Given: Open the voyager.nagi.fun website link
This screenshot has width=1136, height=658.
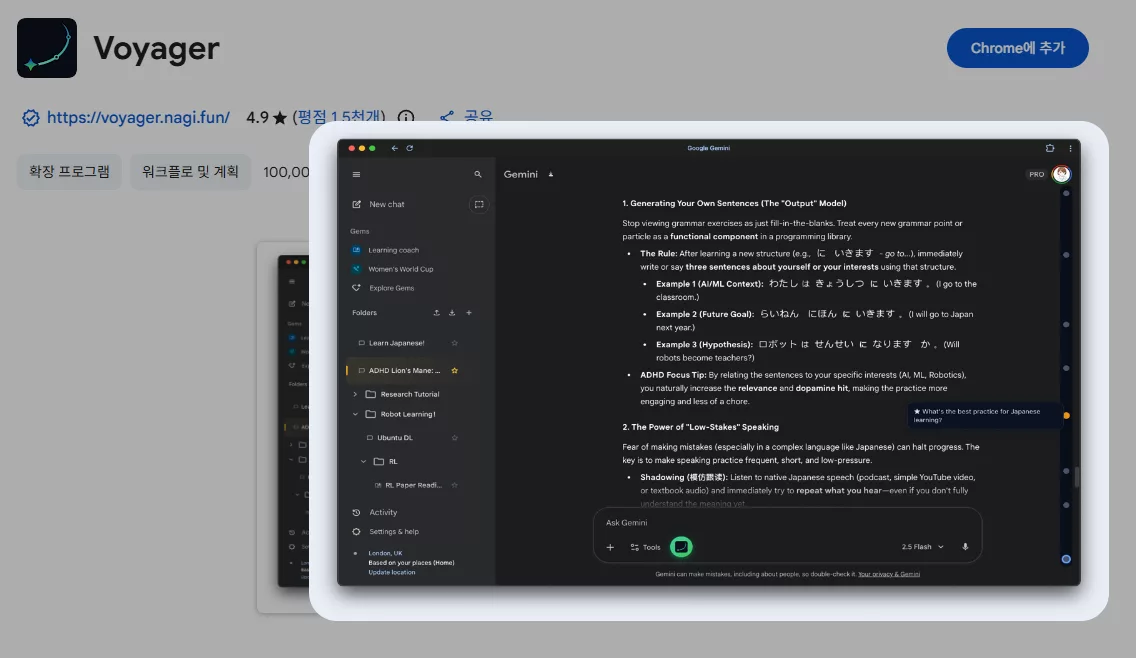Looking at the screenshot, I should [138, 117].
